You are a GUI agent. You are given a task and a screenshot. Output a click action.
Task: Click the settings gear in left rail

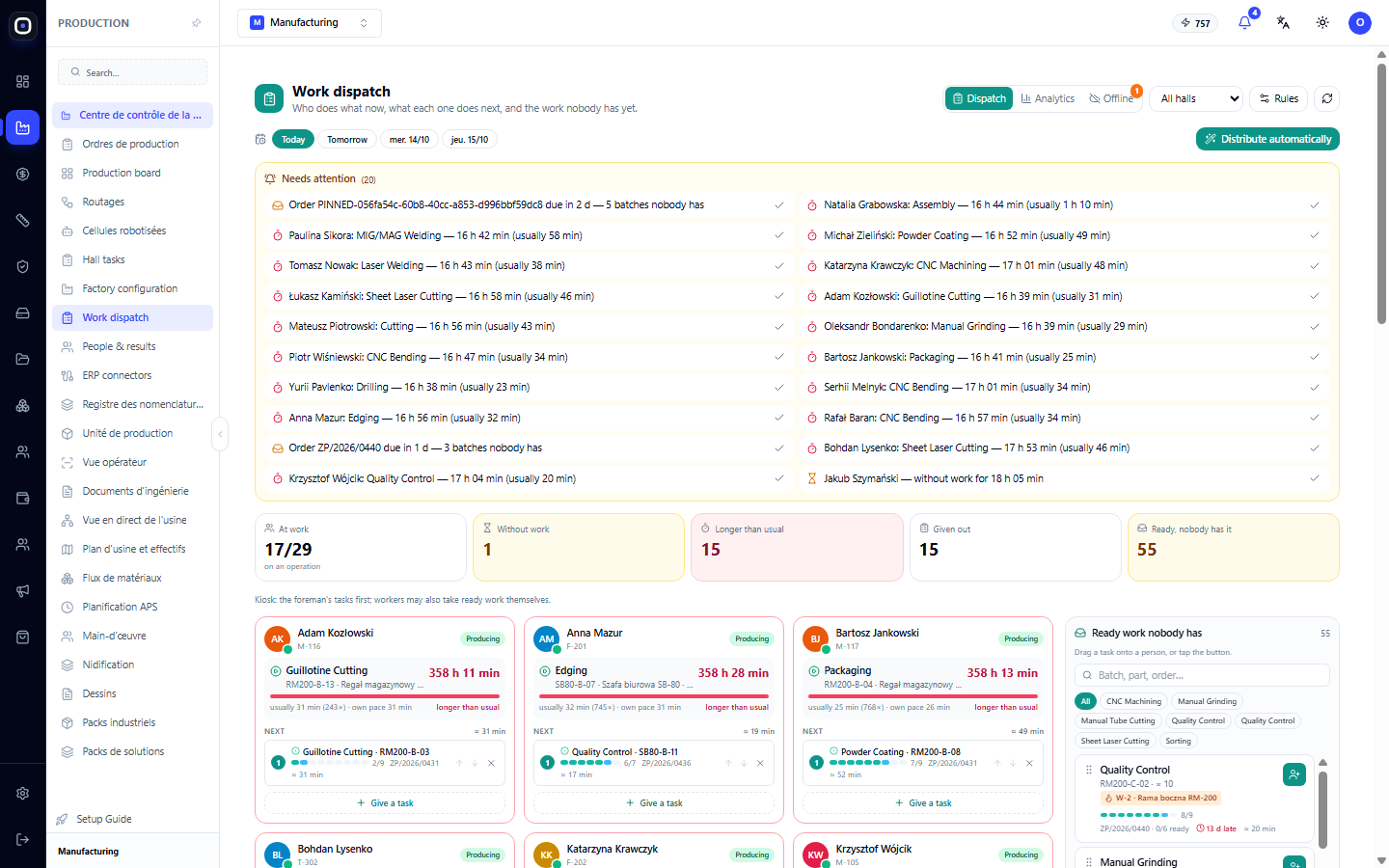tap(22, 794)
